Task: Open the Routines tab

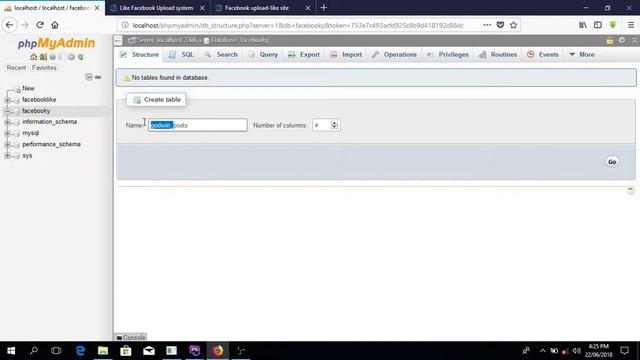Action: click(498, 55)
